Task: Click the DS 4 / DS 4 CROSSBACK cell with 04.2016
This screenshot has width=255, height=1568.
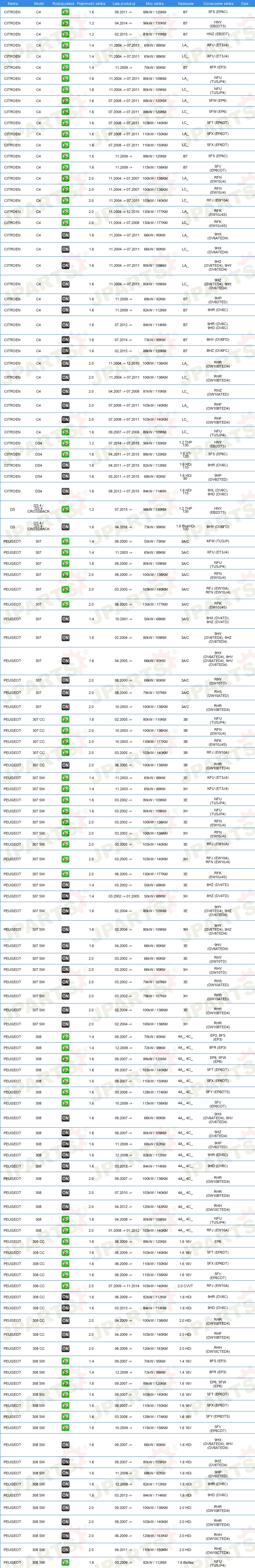Action: 38,527
